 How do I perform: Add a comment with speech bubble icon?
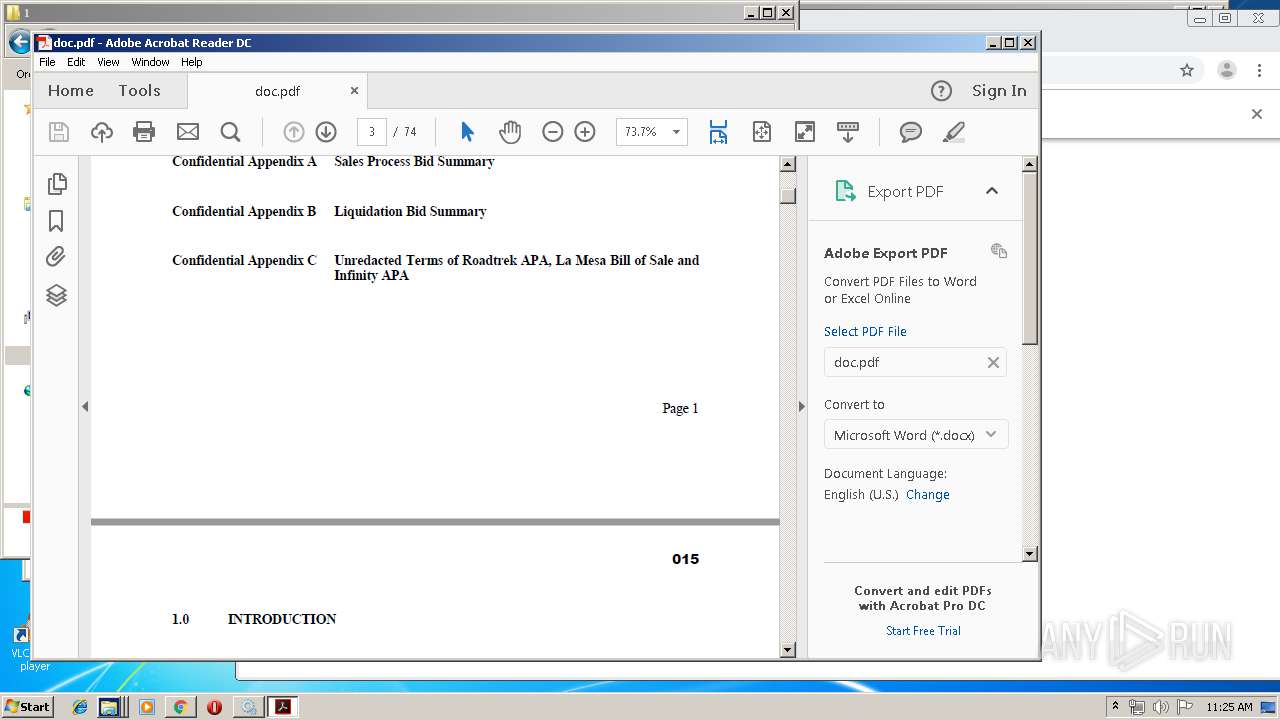click(x=911, y=132)
